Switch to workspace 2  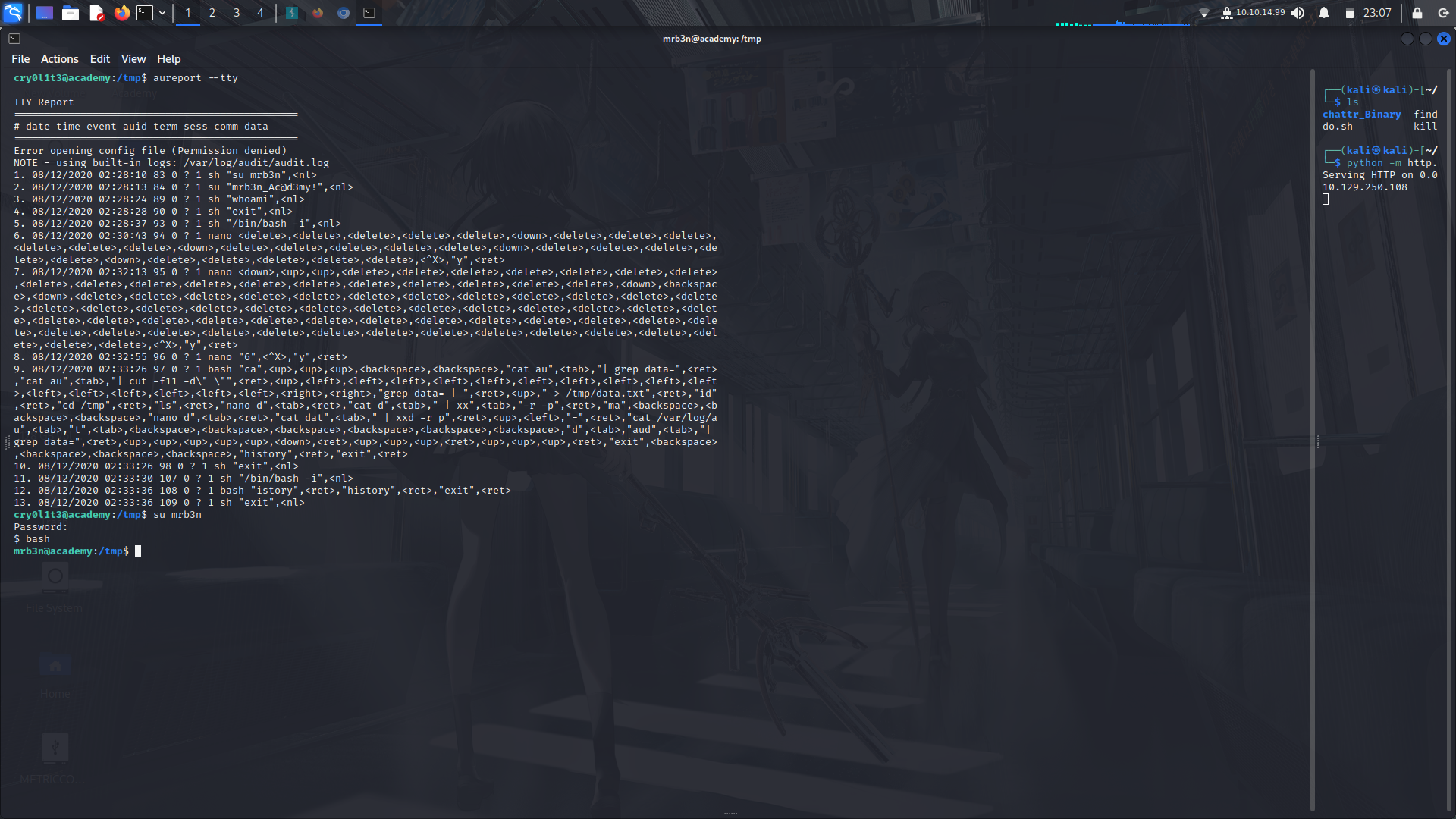tap(212, 12)
